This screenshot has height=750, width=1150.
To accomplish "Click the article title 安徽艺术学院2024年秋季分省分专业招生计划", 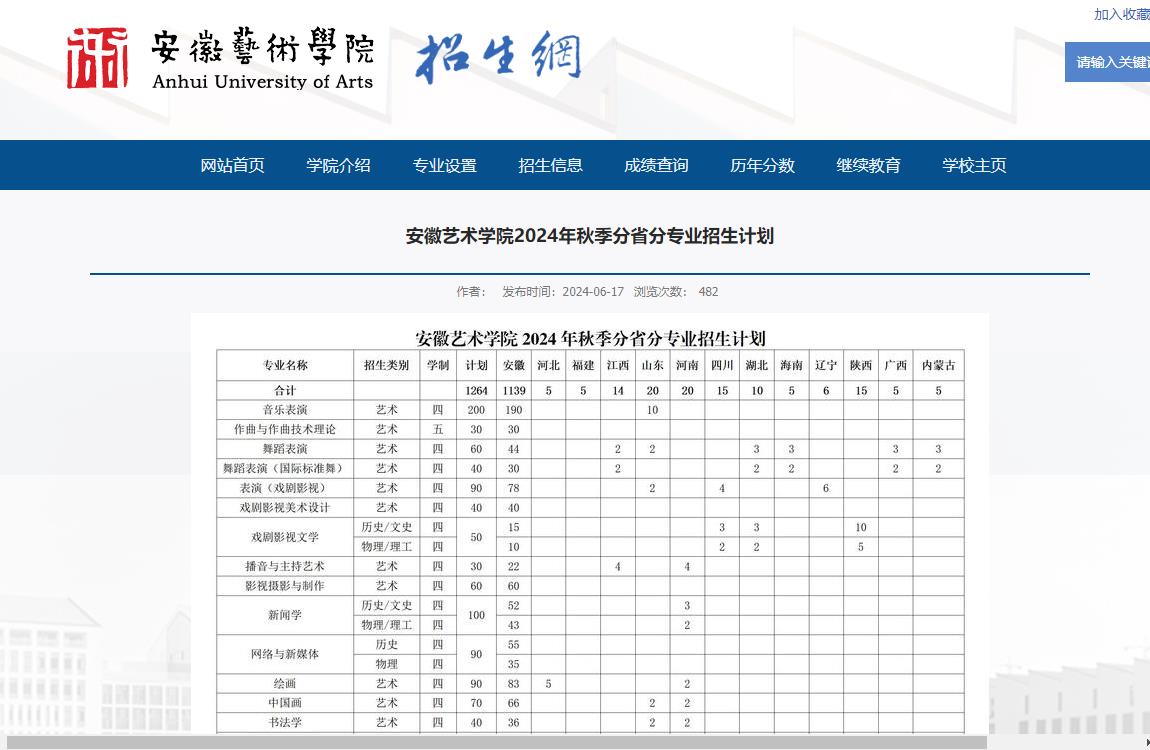I will pyautogui.click(x=590, y=236).
